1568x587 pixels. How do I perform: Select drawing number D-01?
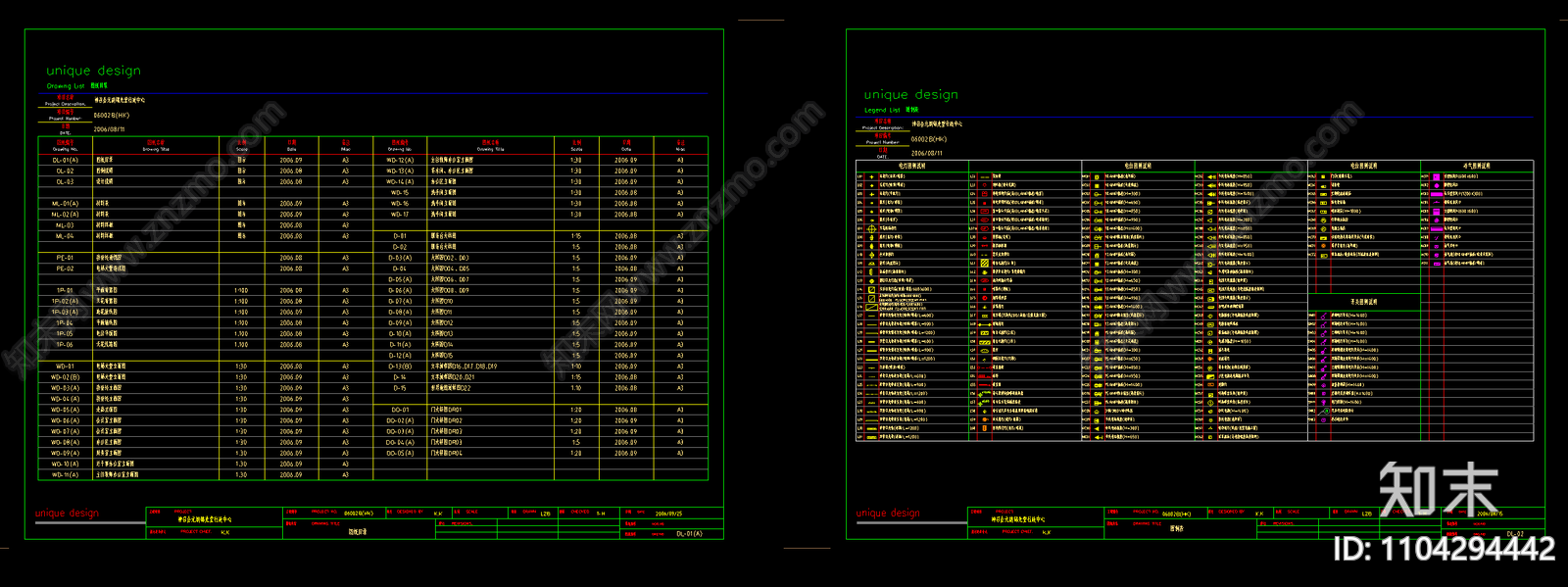pos(400,236)
